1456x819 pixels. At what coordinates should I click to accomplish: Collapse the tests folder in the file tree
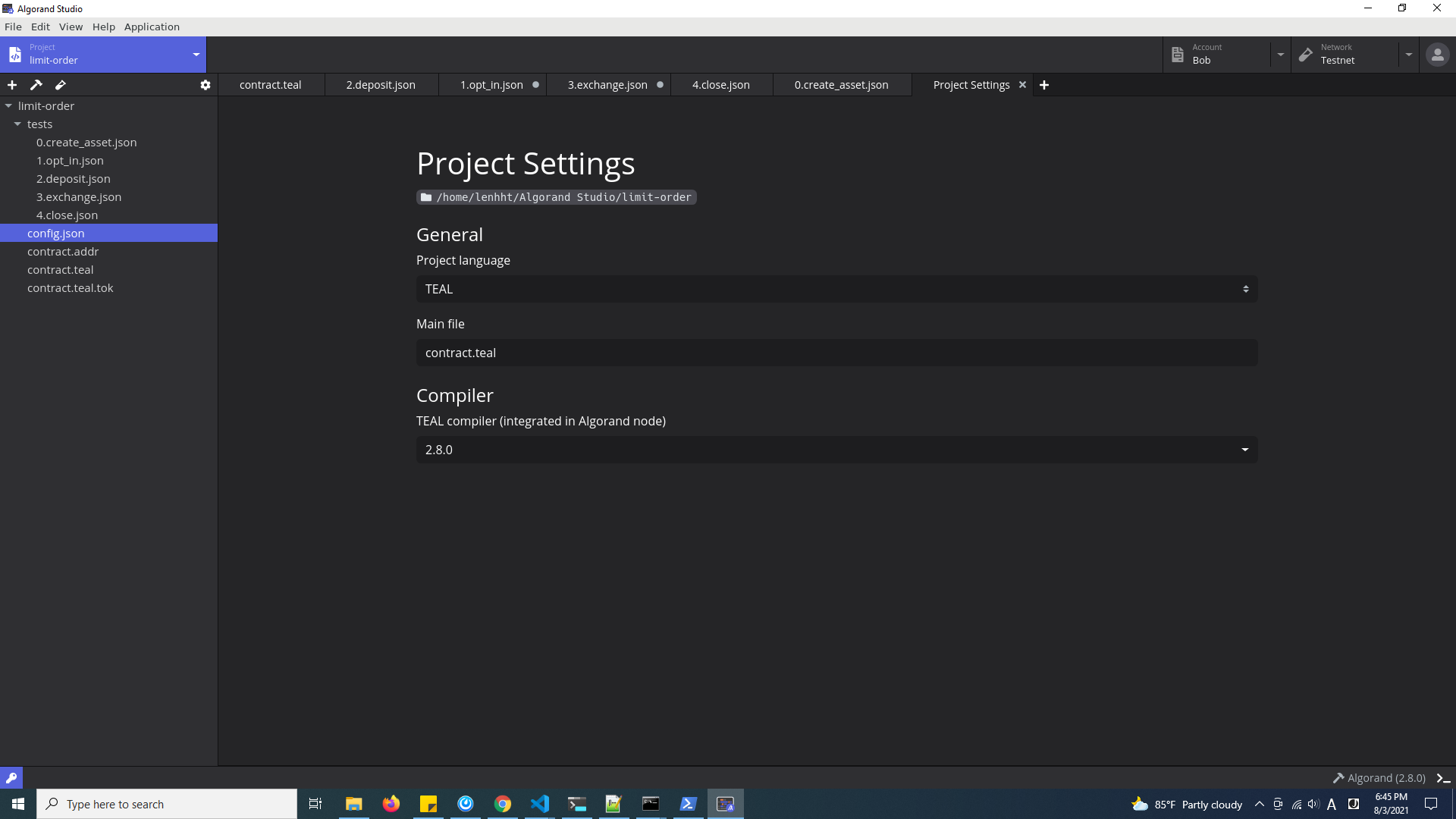click(x=18, y=124)
